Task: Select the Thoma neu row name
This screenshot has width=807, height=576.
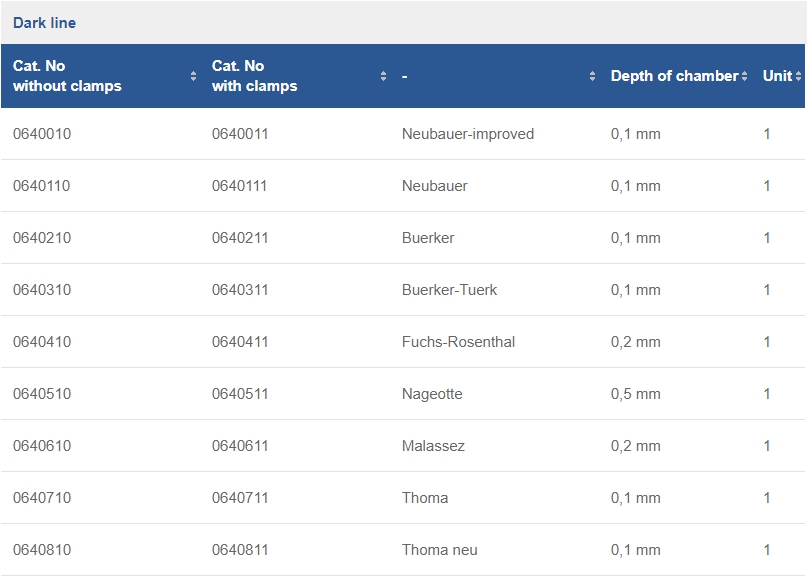Action: pyautogui.click(x=440, y=550)
